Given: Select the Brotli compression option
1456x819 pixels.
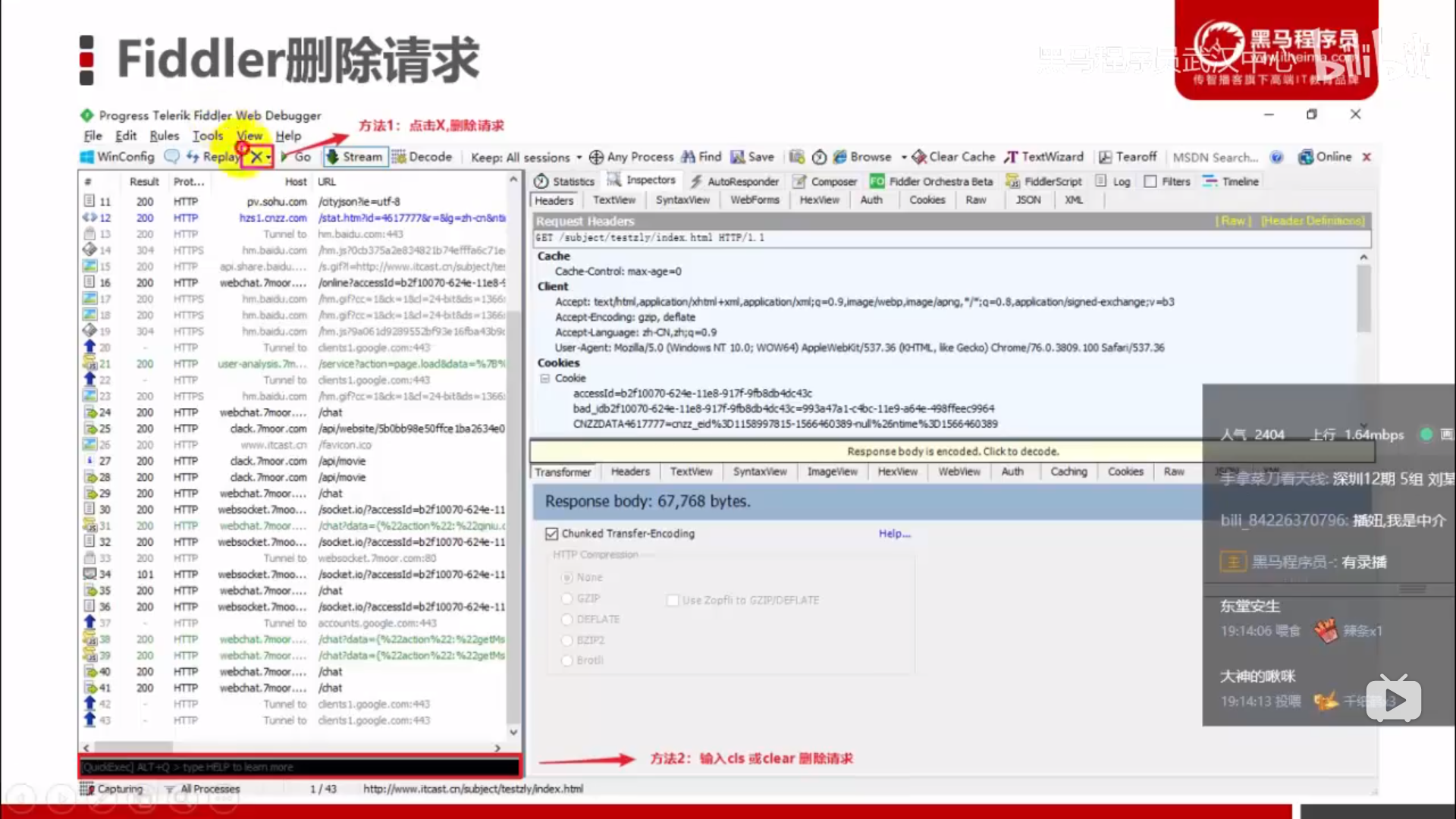Looking at the screenshot, I should pos(567,661).
